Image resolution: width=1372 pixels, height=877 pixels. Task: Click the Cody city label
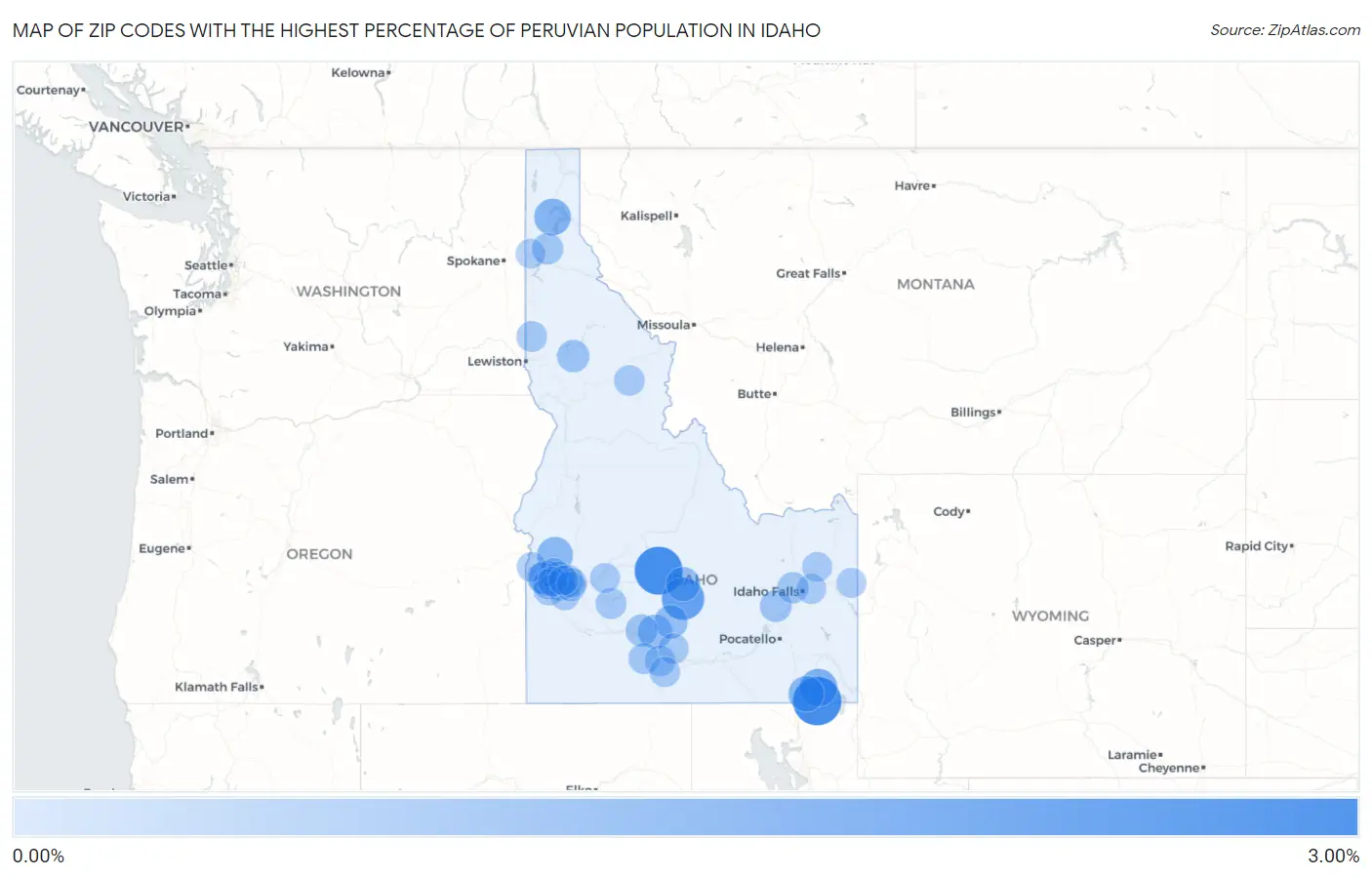point(948,511)
